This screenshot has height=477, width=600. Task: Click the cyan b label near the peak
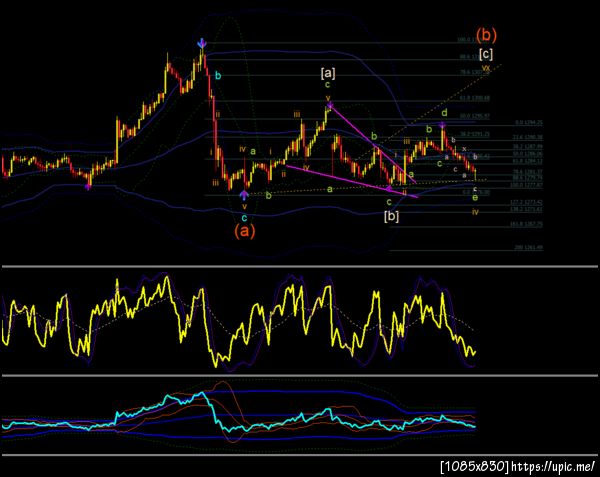(218, 76)
